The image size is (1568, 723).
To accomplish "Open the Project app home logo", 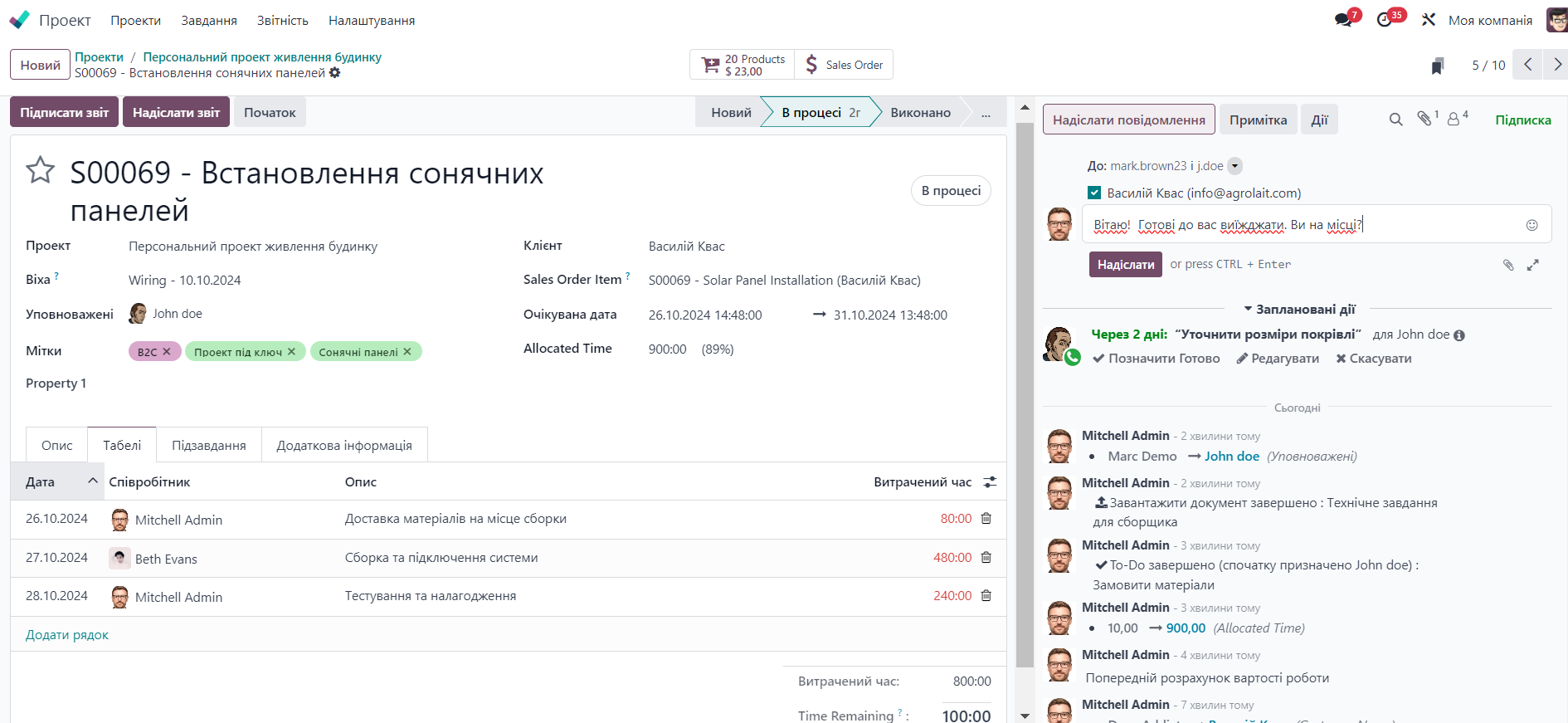I will (20, 20).
